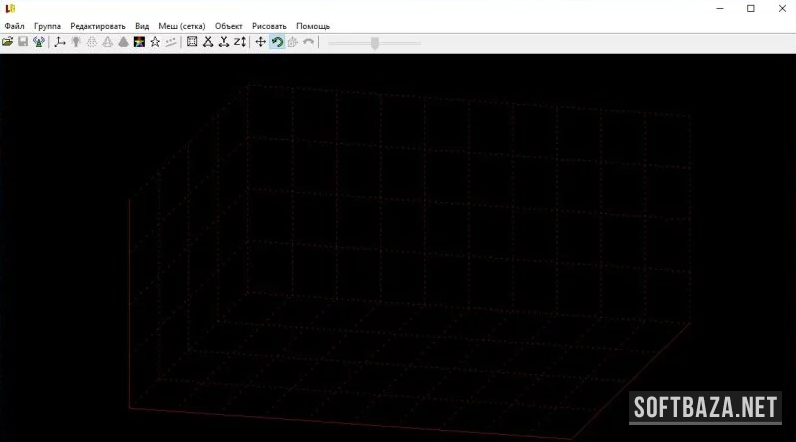The image size is (796, 442).
Task: Open the Рисовать menu
Action: (269, 25)
